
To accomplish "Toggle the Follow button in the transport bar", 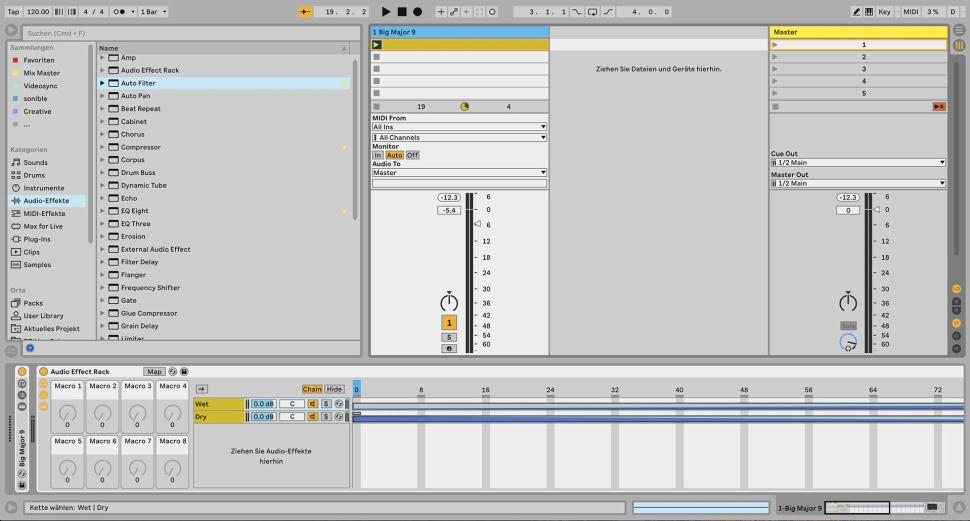I will 305,12.
